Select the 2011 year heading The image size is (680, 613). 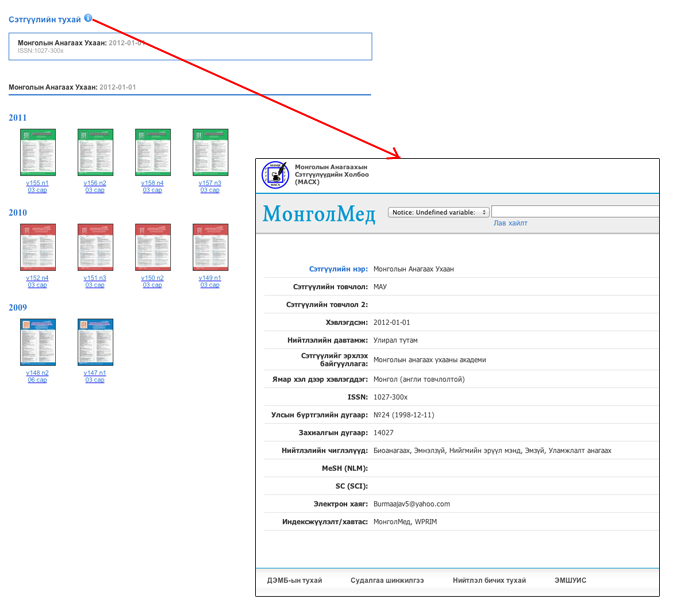click(x=18, y=118)
